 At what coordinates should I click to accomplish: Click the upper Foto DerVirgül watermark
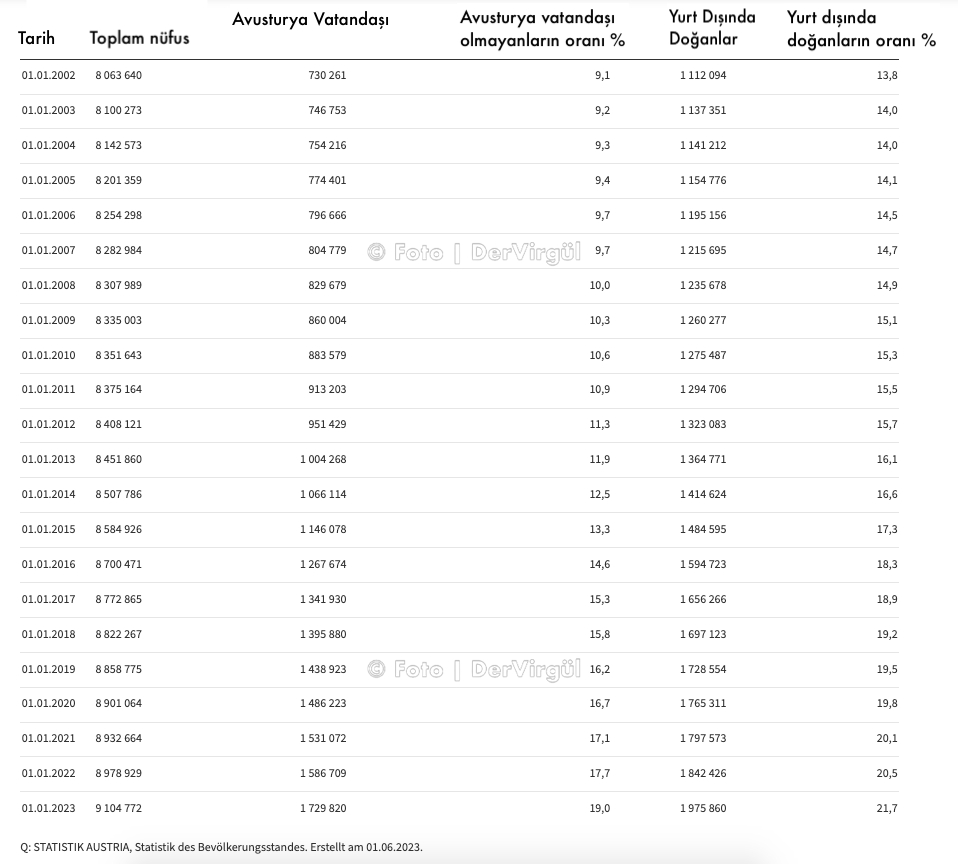pyautogui.click(x=474, y=252)
